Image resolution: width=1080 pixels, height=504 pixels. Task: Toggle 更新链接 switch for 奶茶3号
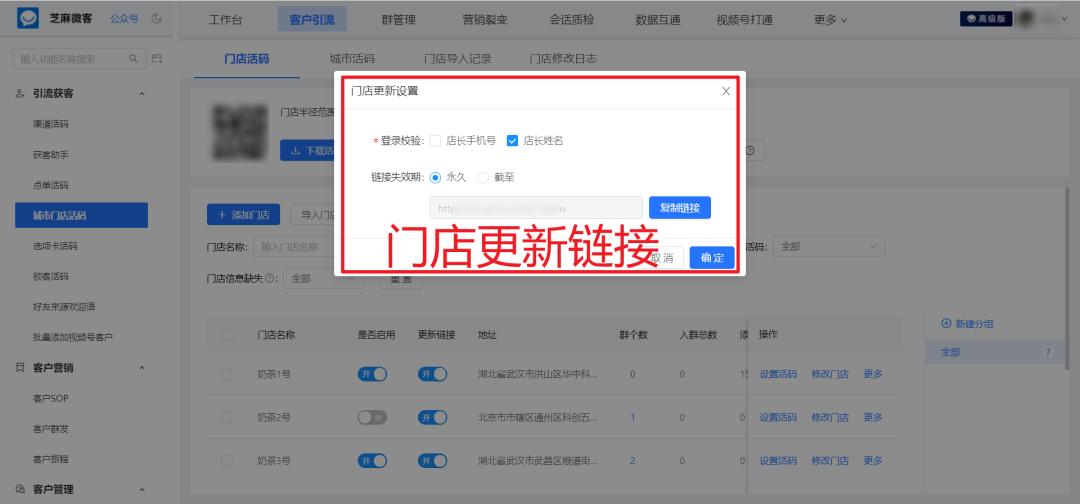point(433,461)
